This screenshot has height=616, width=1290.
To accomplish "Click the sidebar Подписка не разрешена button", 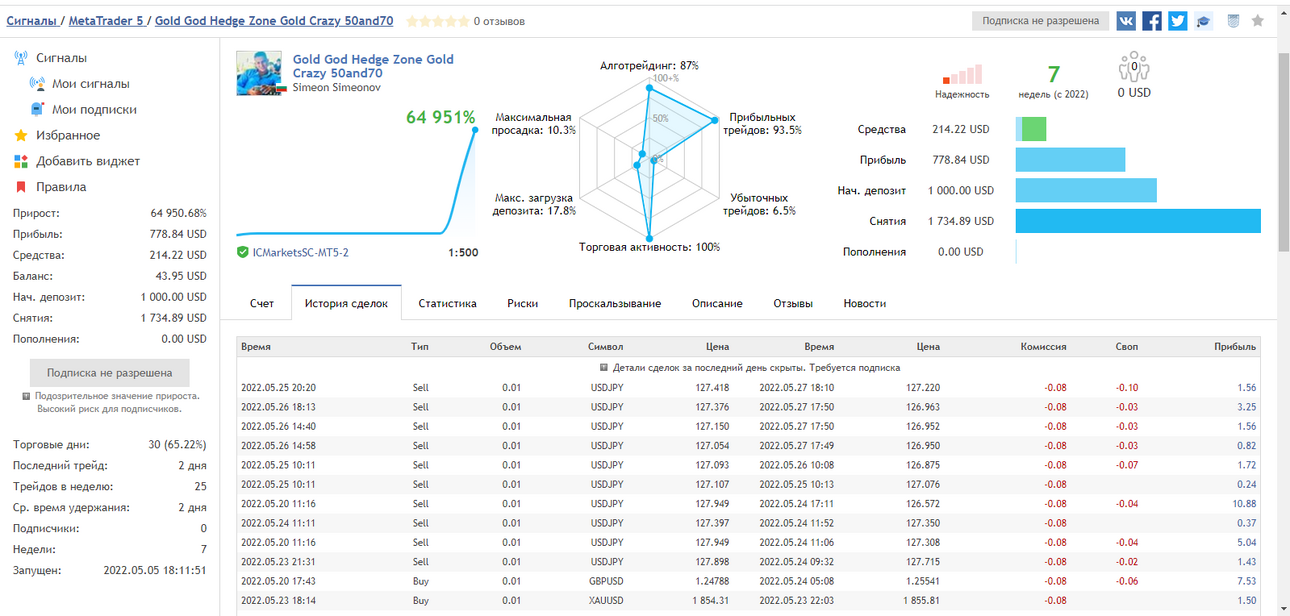I will tap(109, 373).
